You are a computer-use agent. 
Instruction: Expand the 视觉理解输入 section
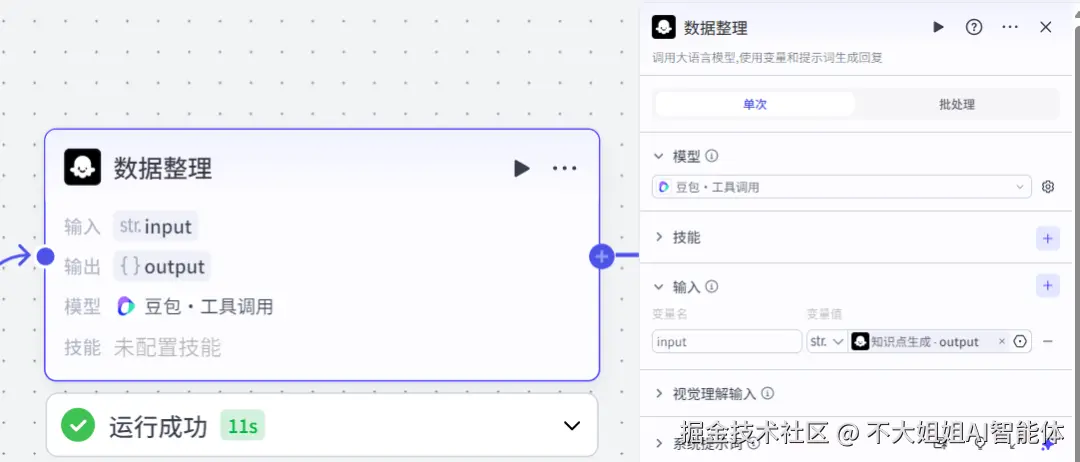(x=659, y=394)
